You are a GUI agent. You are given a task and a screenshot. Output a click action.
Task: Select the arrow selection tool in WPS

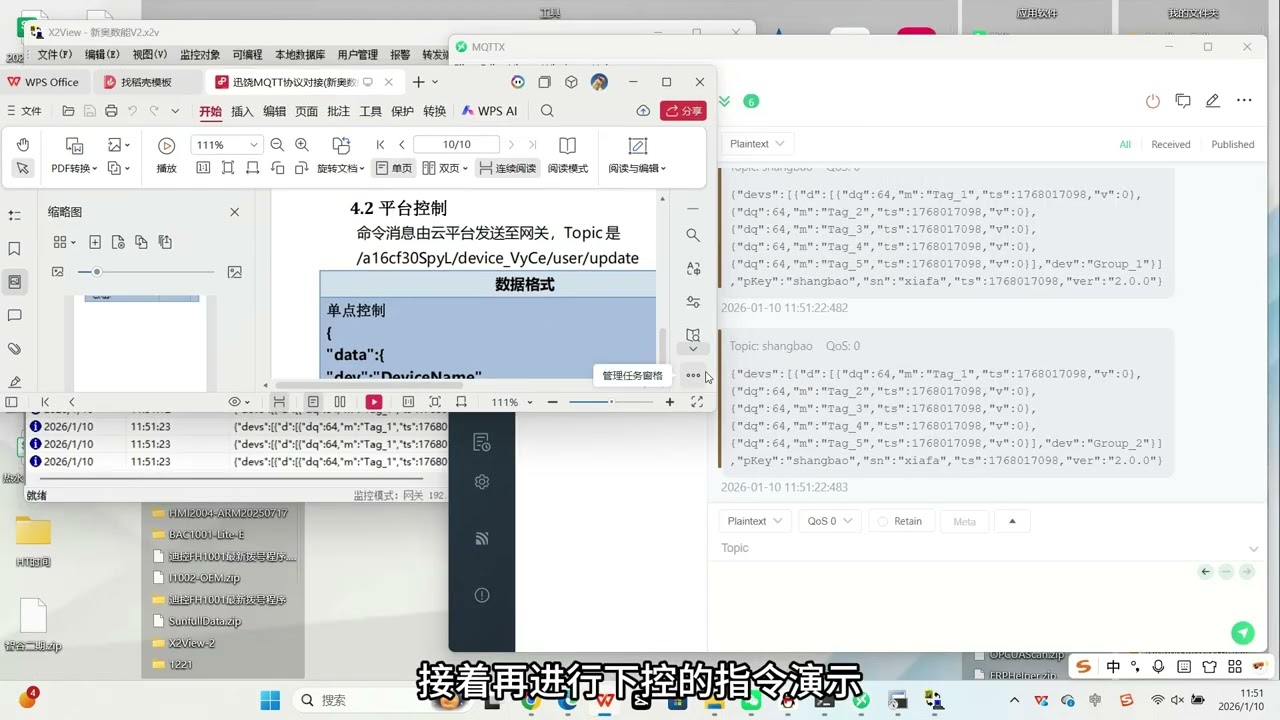coord(22,168)
